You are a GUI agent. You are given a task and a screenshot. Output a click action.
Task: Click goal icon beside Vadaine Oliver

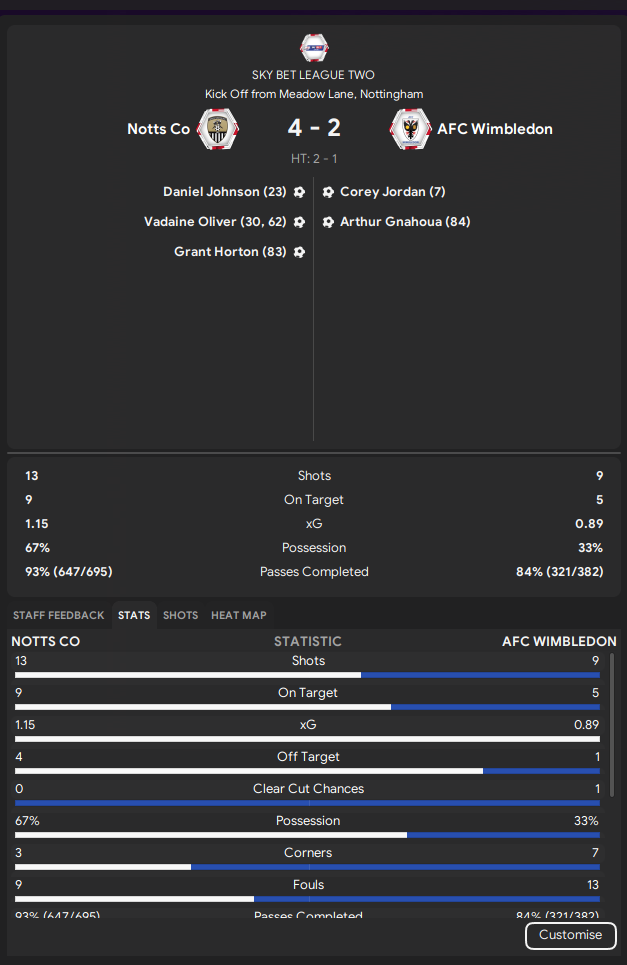[x=299, y=222]
